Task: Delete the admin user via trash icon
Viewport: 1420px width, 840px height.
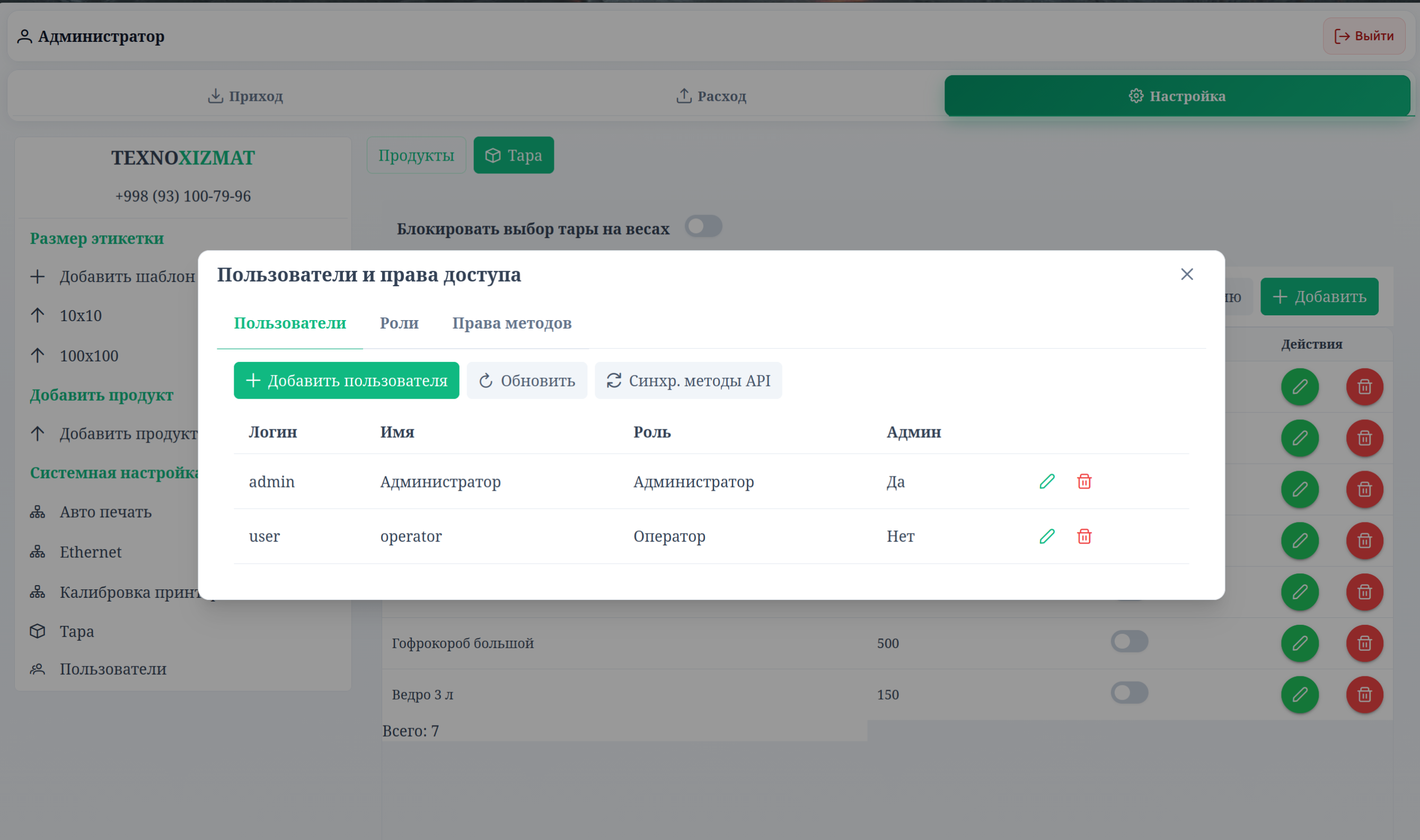Action: coord(1084,482)
